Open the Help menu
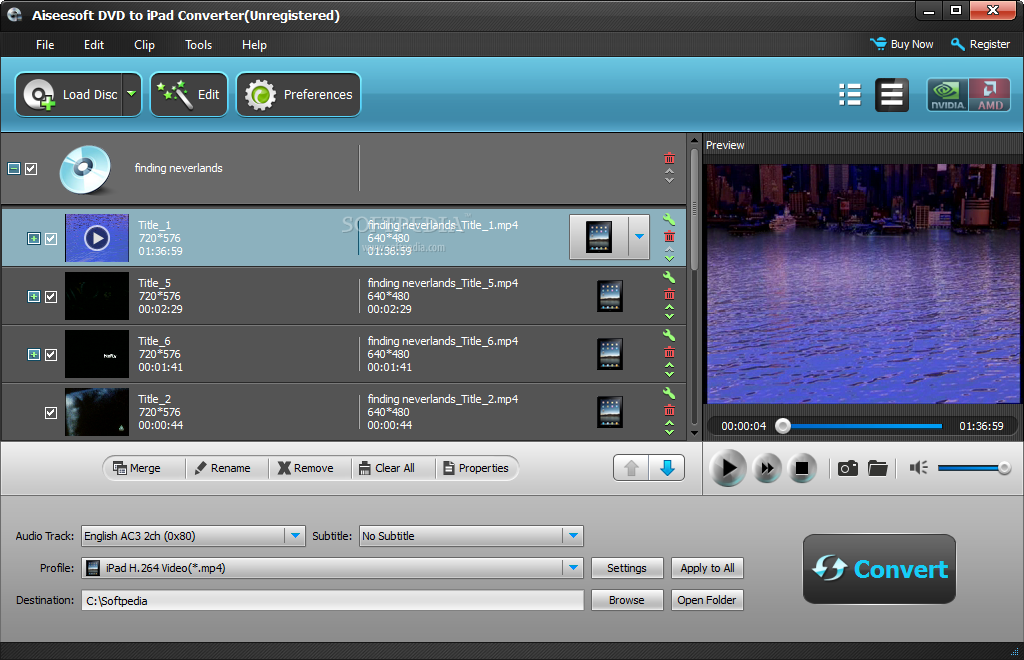Screen dimensions: 1024x660 [x=254, y=45]
